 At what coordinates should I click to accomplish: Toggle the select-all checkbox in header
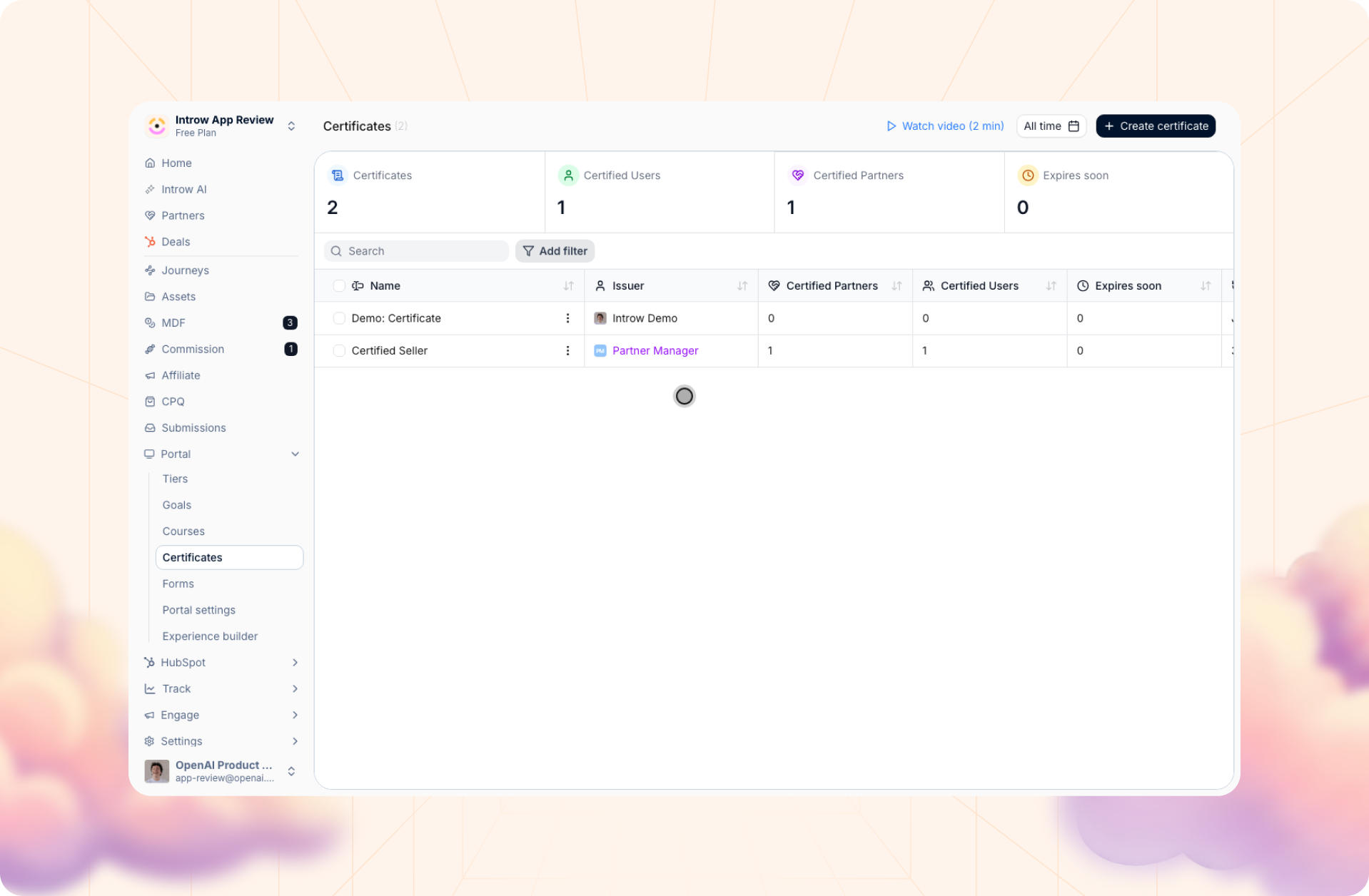pyautogui.click(x=339, y=285)
